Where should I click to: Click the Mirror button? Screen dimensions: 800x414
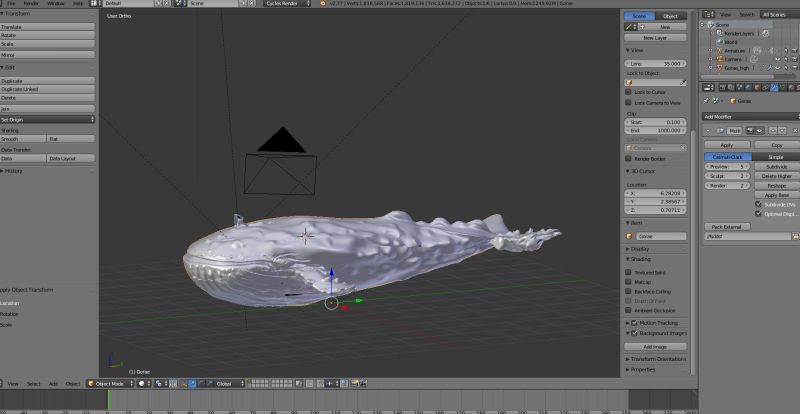47,55
